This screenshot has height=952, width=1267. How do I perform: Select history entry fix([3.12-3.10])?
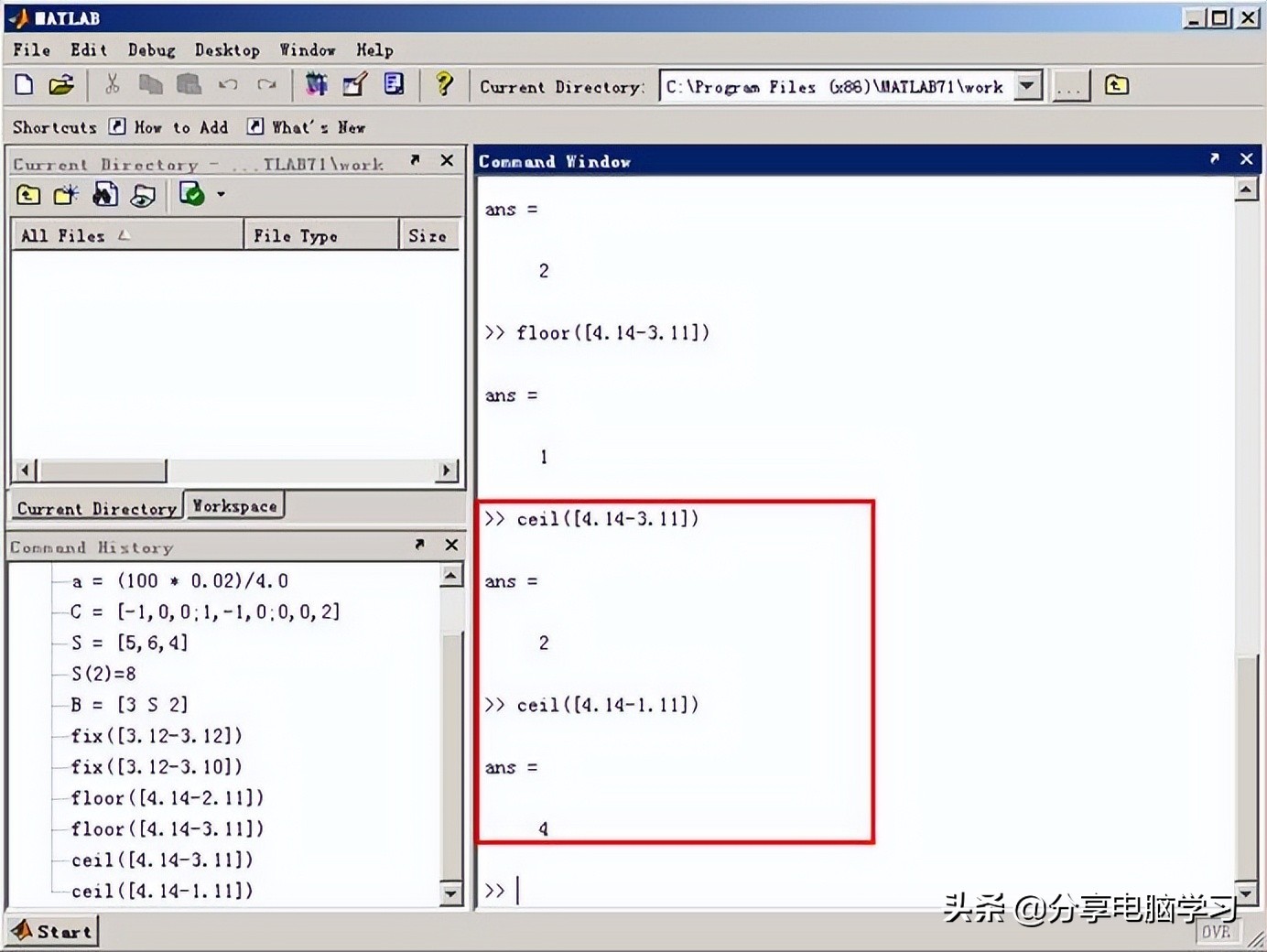point(157,767)
